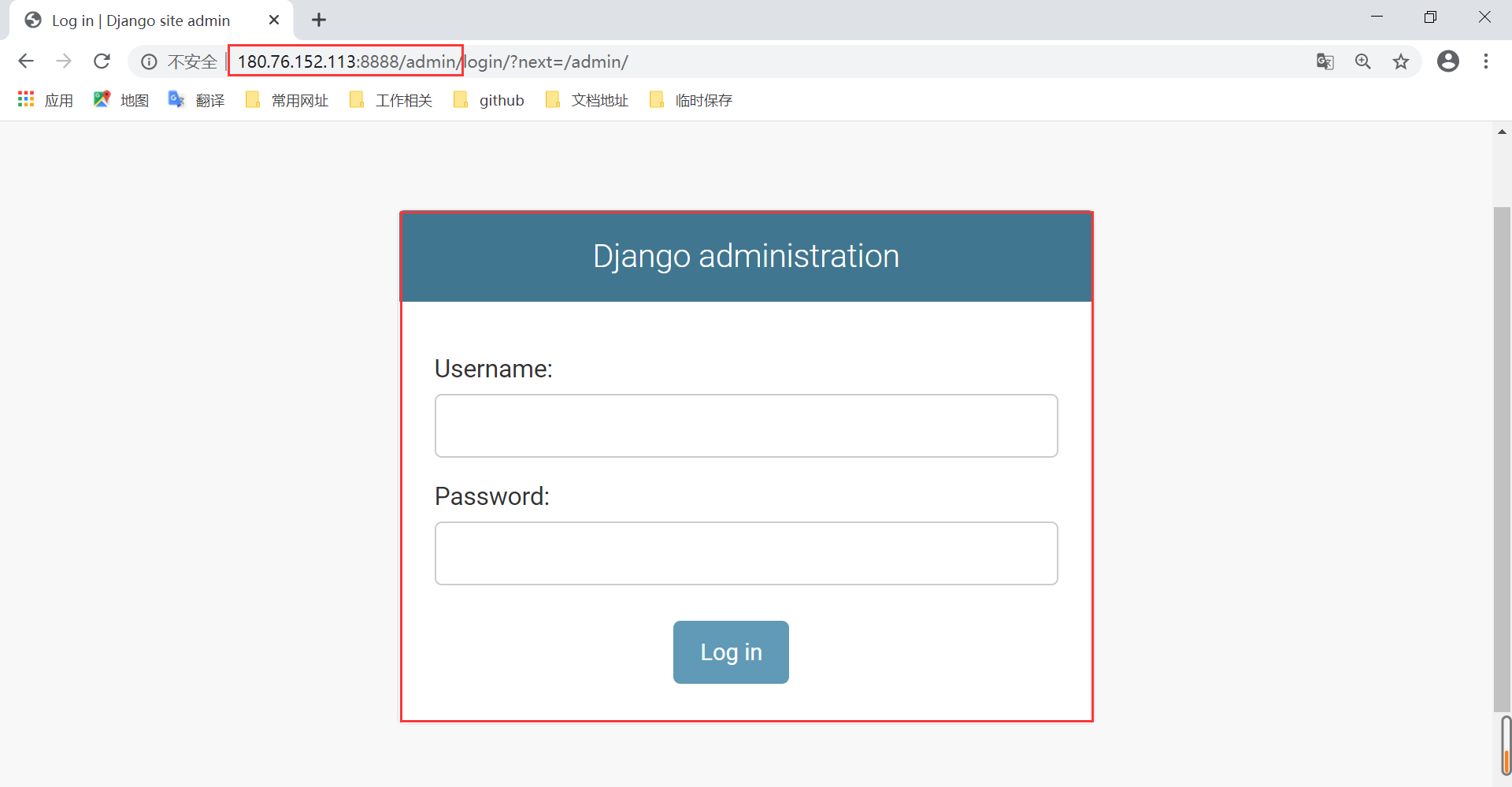This screenshot has height=787, width=1512.
Task: Open the 工作相关 bookmark folder
Action: click(391, 100)
